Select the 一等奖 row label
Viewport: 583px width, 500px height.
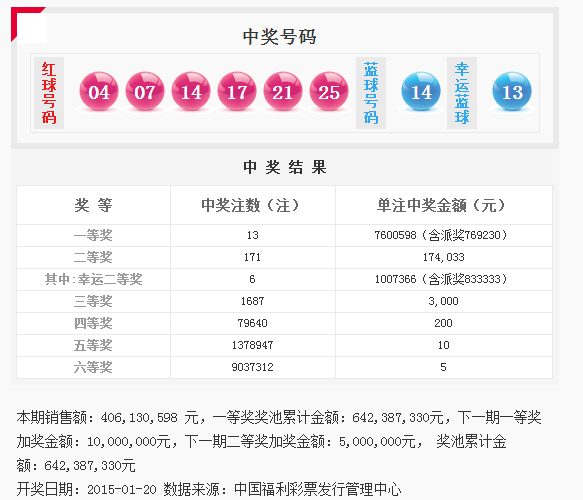pyautogui.click(x=93, y=235)
